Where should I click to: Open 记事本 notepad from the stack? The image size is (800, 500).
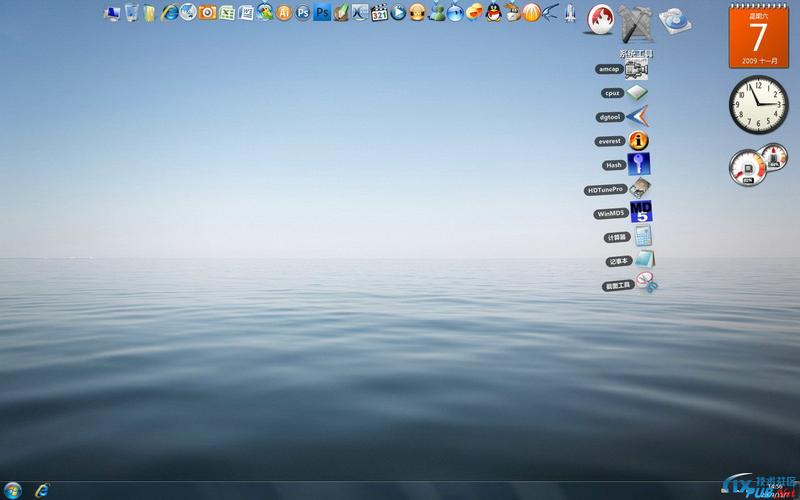coord(645,260)
